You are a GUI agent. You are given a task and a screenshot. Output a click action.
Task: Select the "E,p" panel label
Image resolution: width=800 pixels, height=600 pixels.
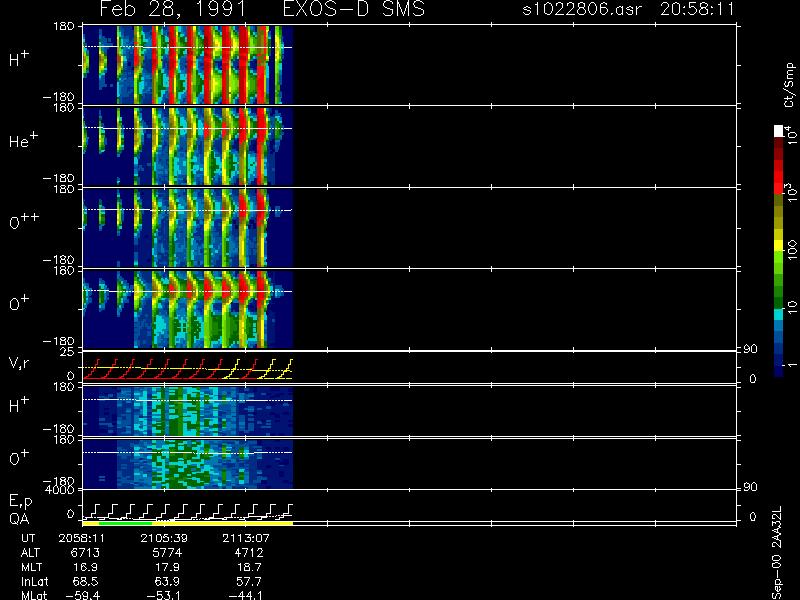[20, 502]
